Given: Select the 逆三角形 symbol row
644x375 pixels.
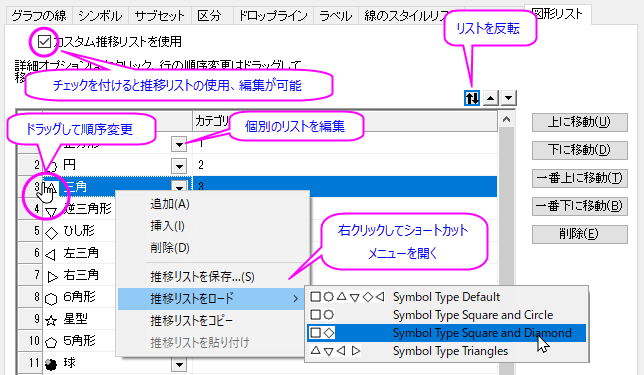Looking at the screenshot, I should tap(87, 209).
